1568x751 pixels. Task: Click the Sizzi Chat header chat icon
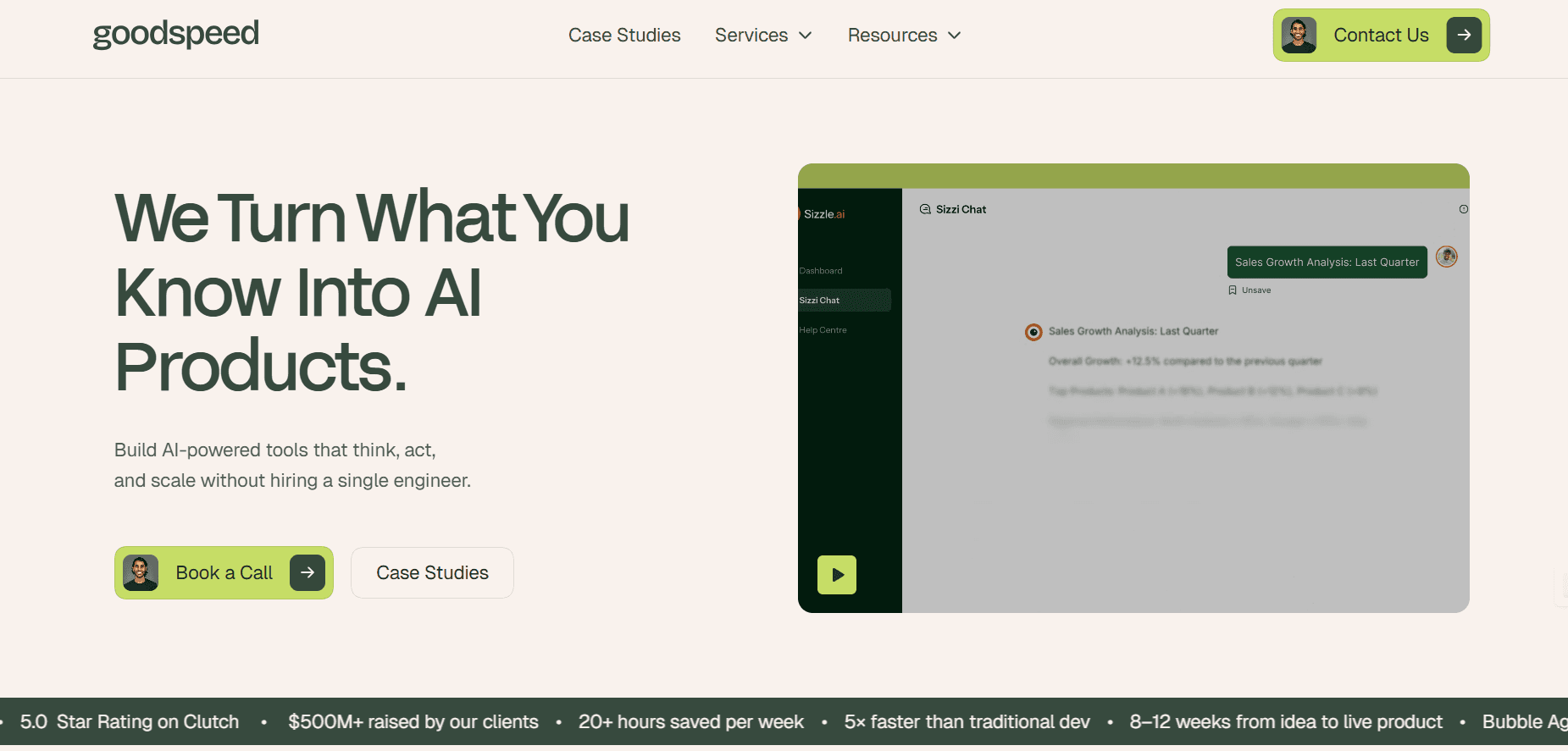click(925, 209)
